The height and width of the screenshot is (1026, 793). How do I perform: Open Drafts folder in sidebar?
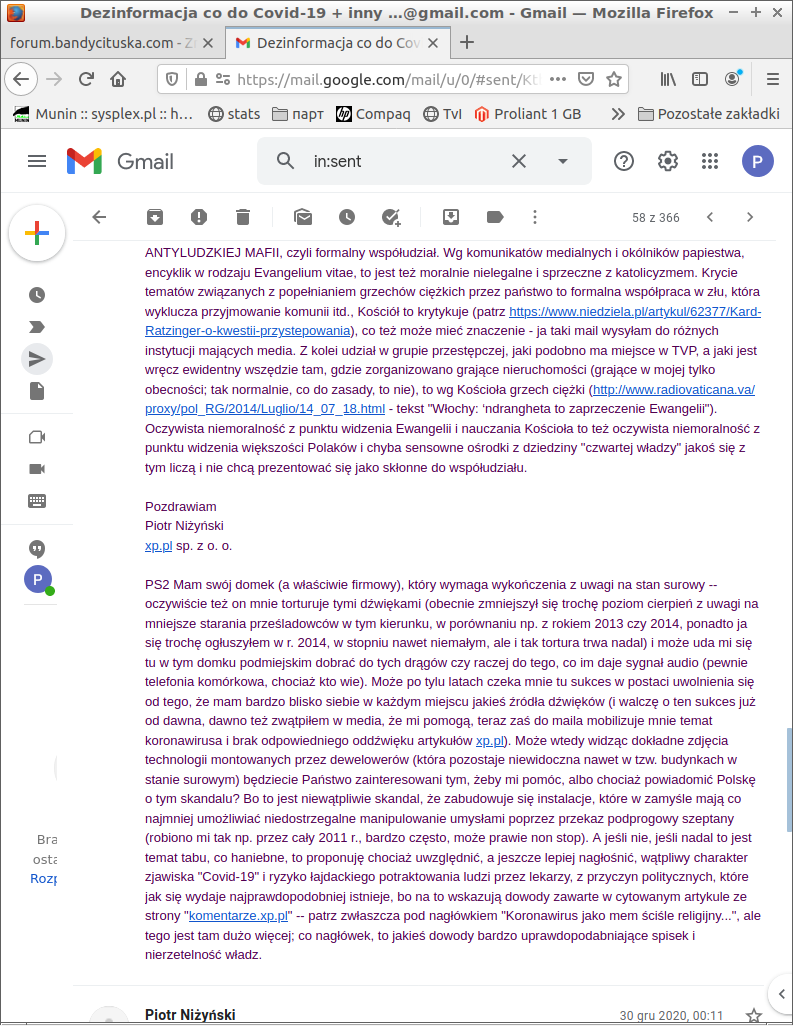[x=37, y=391]
